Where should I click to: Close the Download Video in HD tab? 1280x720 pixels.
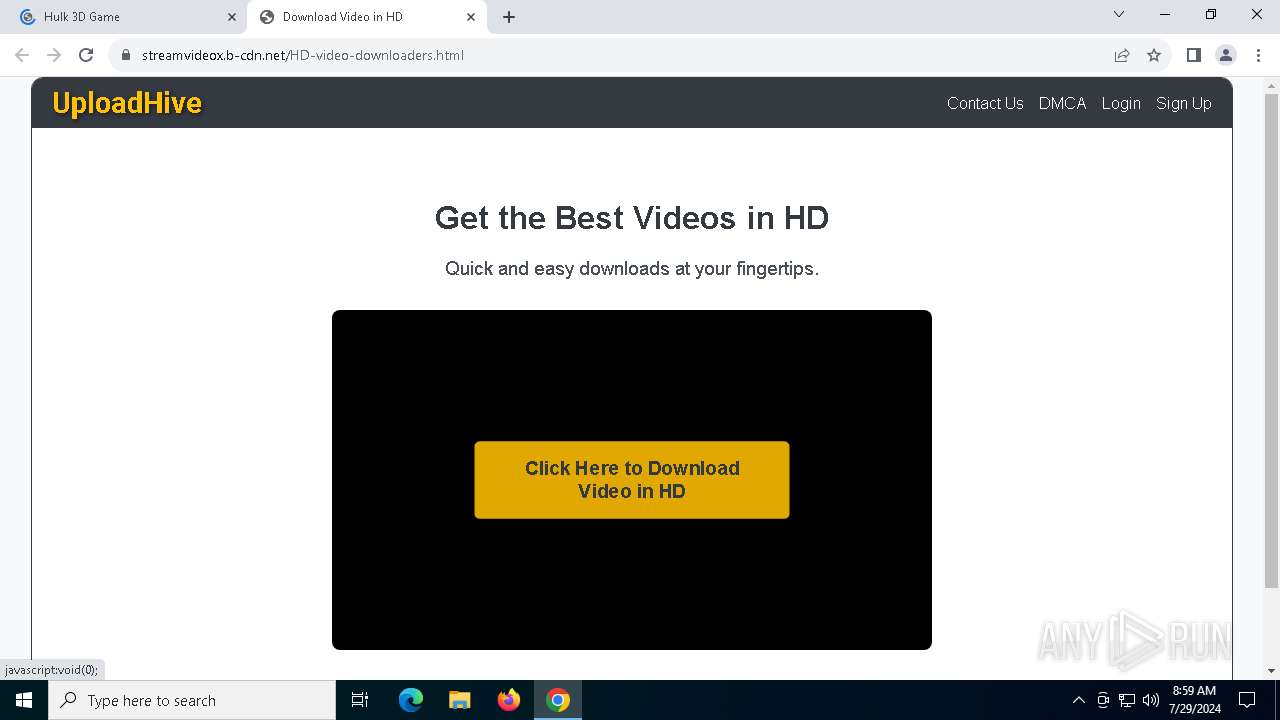coord(471,17)
